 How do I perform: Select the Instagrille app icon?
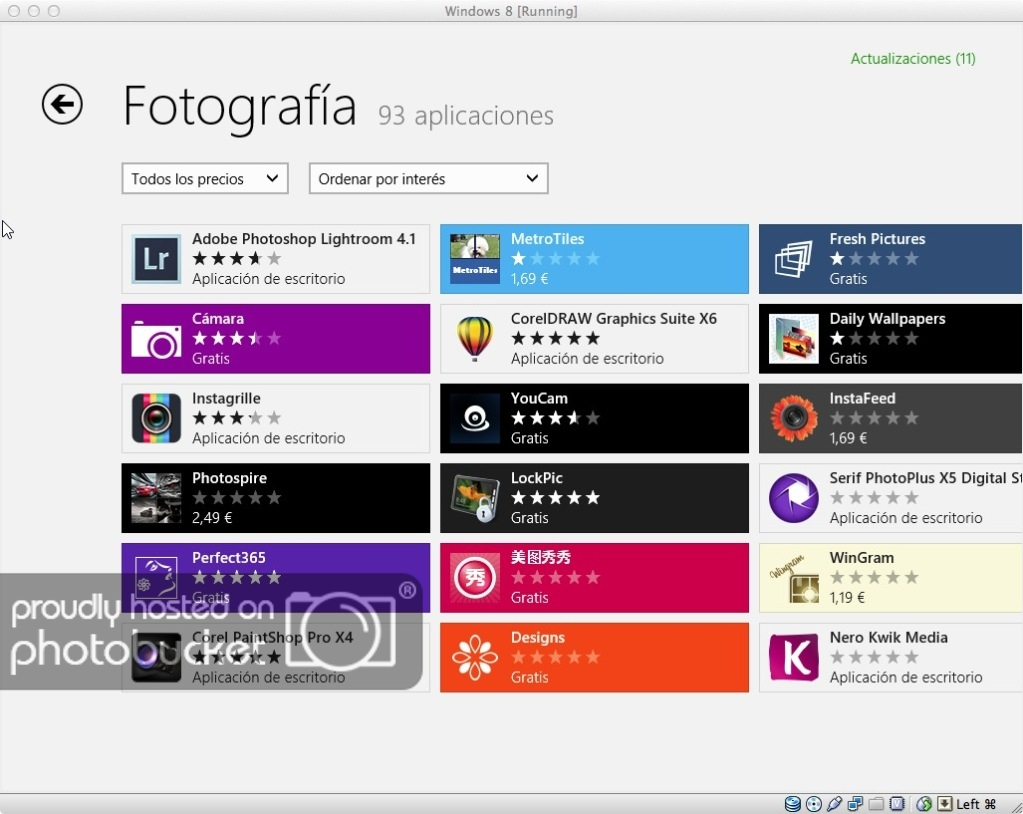click(x=156, y=418)
